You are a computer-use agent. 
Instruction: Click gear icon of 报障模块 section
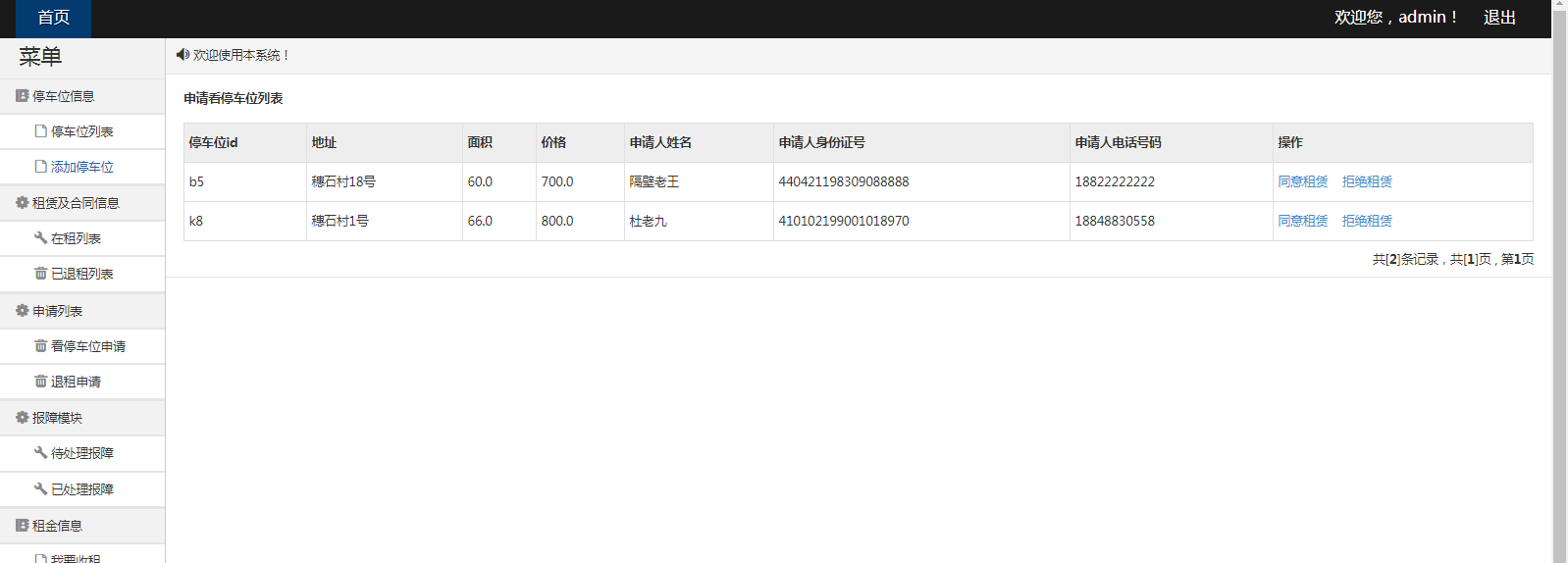[22, 418]
